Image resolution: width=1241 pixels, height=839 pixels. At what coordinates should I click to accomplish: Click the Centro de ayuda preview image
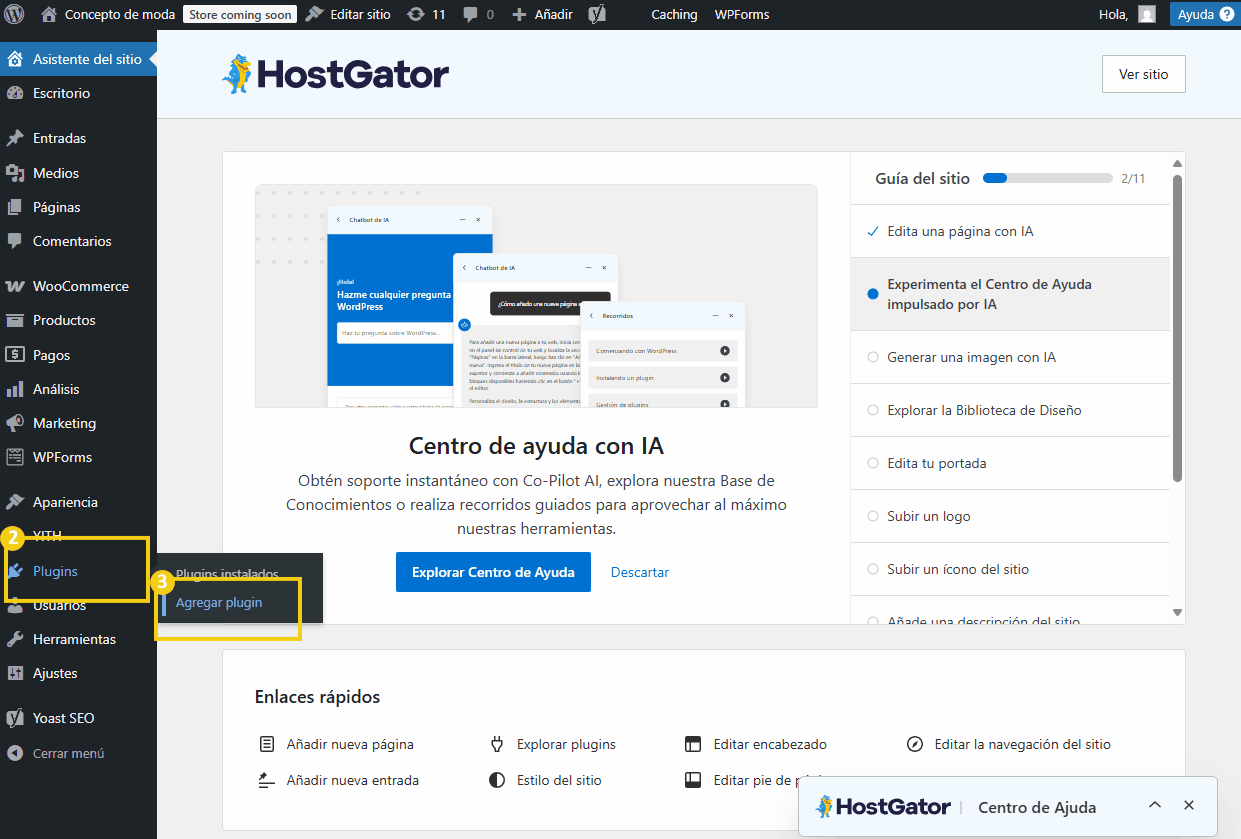coord(536,296)
